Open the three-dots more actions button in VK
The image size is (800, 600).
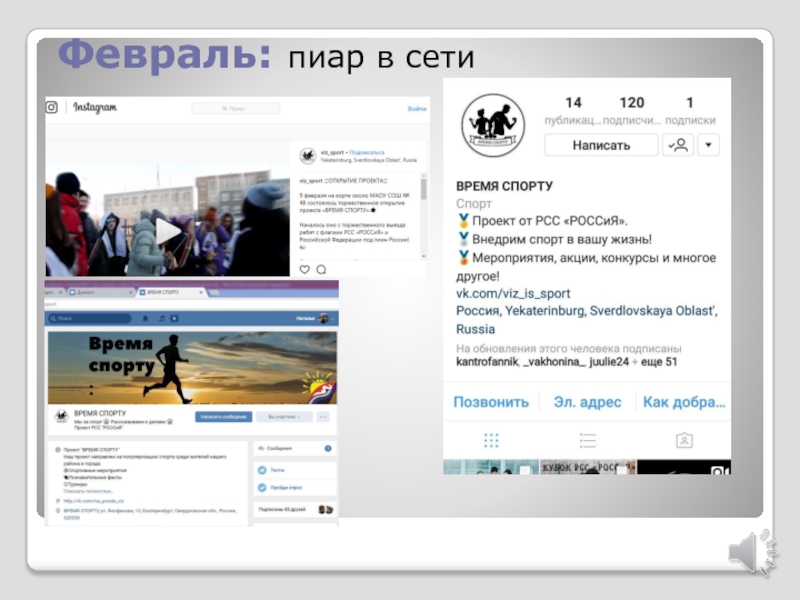(x=323, y=417)
